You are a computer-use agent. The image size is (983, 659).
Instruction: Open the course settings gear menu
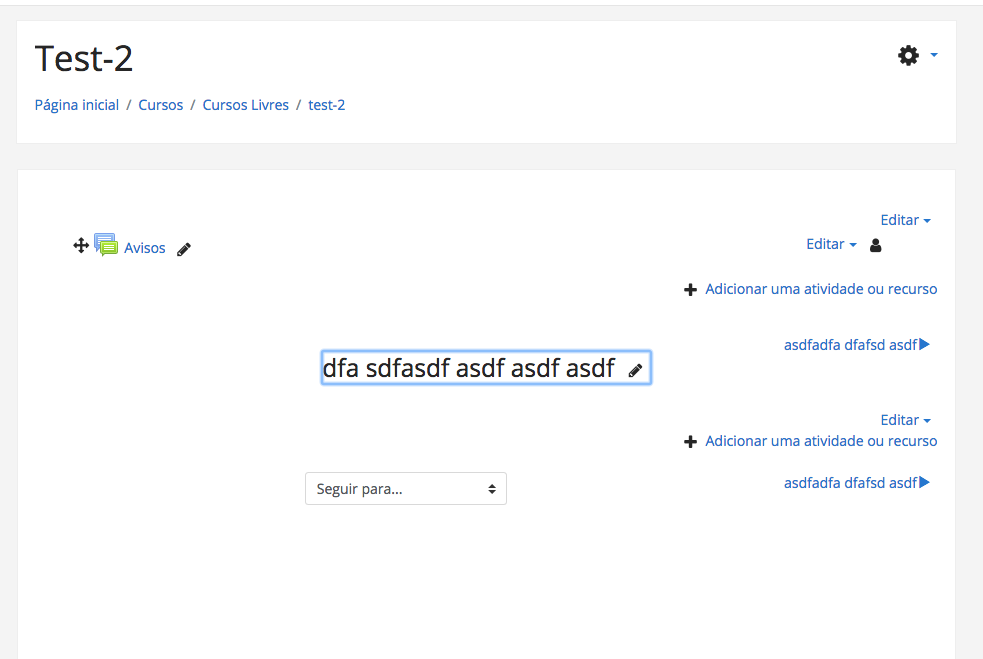click(917, 56)
